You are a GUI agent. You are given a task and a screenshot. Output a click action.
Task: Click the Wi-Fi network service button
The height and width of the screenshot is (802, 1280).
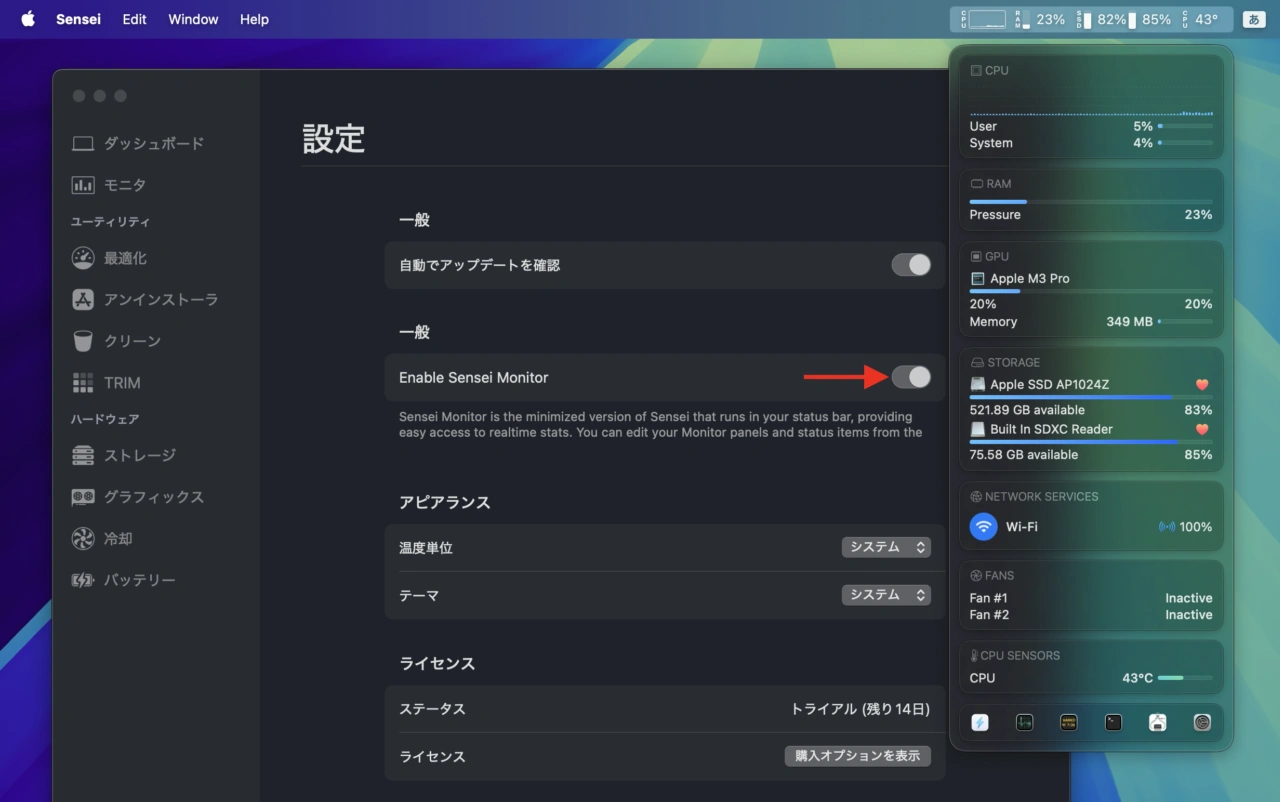point(984,526)
